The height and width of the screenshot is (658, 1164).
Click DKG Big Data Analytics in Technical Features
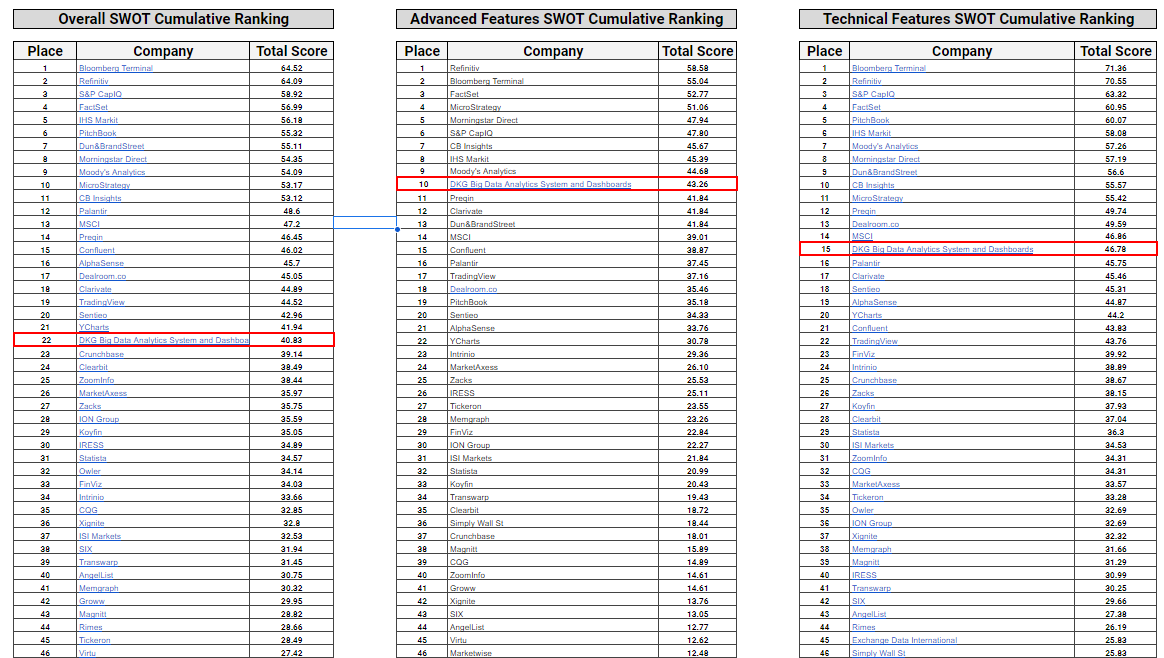coord(942,250)
